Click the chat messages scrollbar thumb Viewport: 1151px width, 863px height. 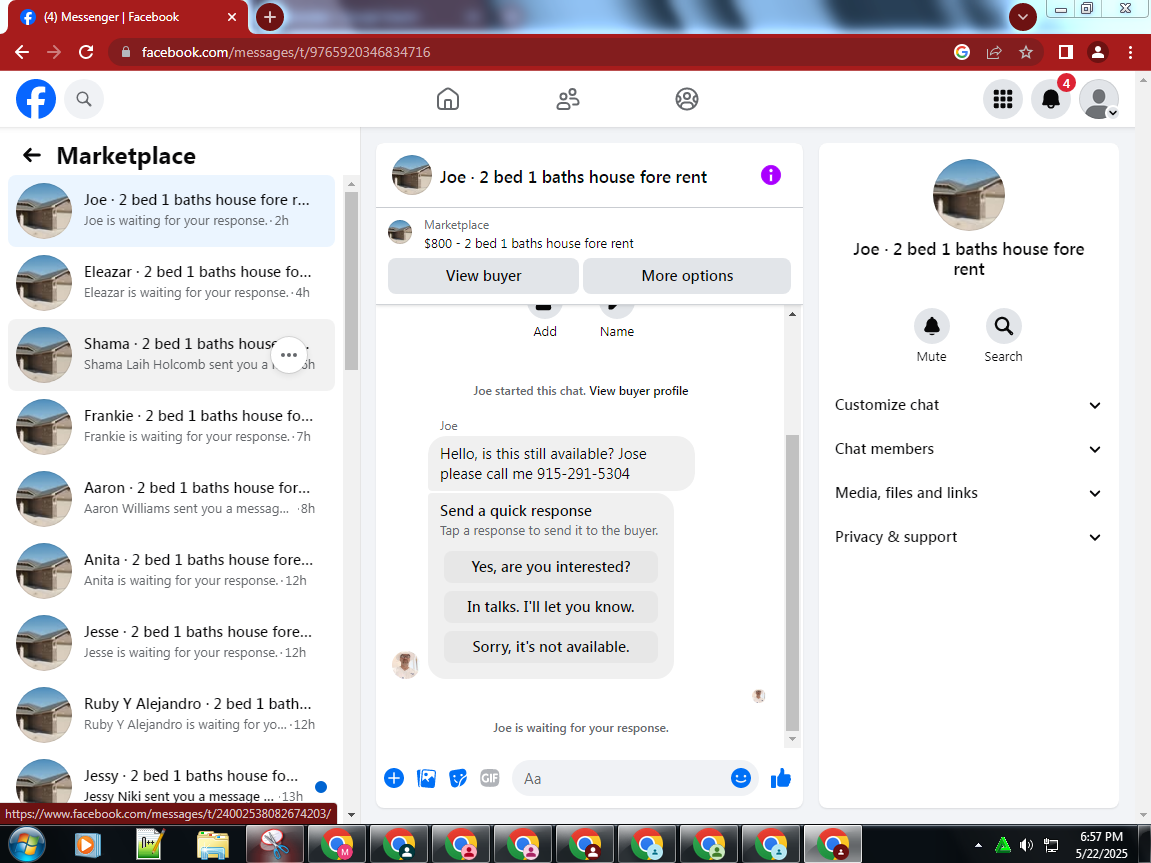click(x=792, y=583)
